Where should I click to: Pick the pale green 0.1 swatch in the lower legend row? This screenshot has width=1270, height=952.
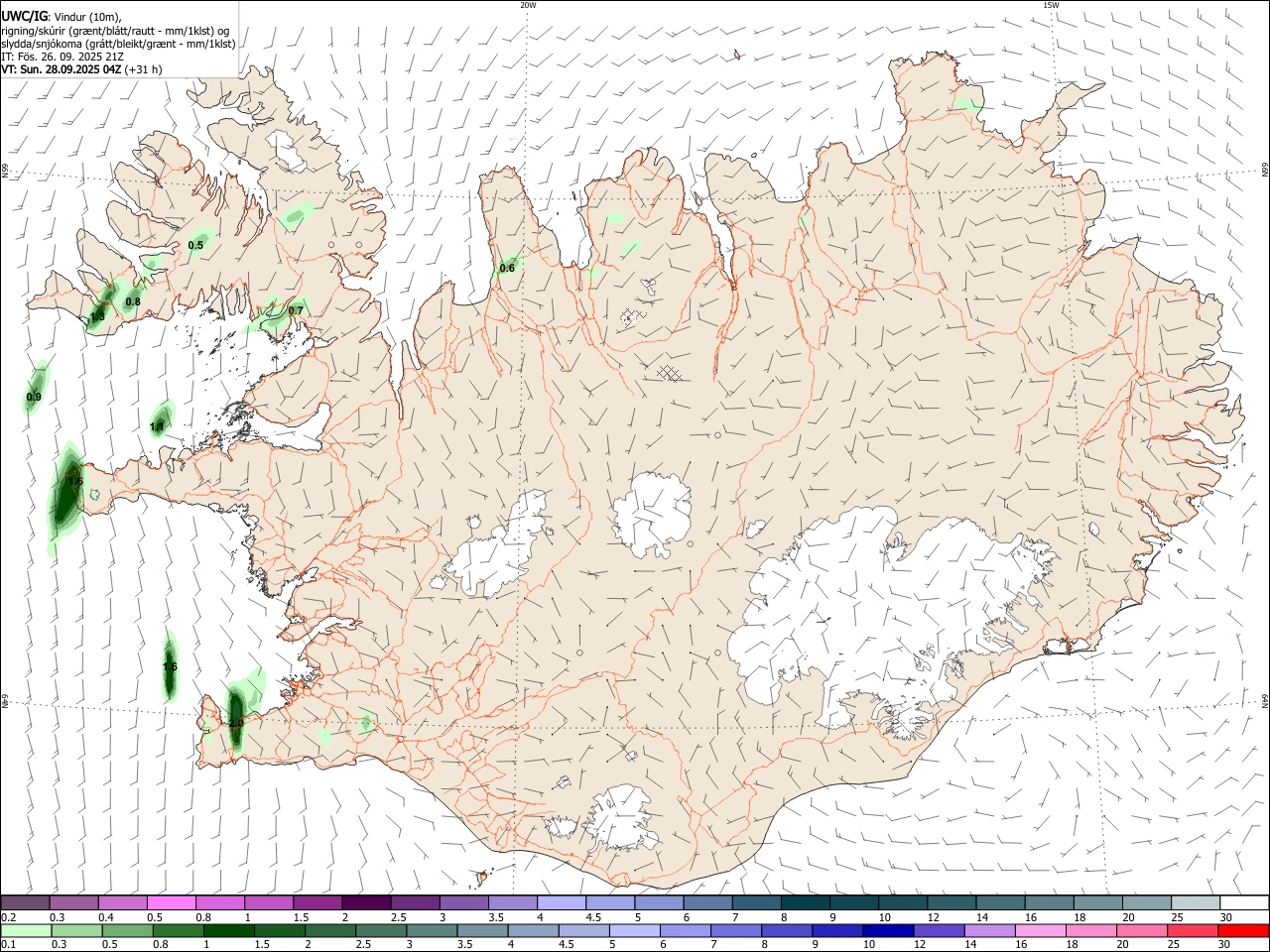click(x=26, y=930)
